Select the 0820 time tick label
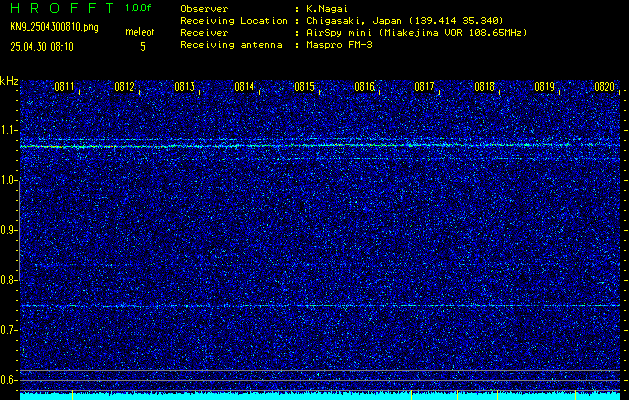Screen dimensions: 629x400 click(605, 87)
